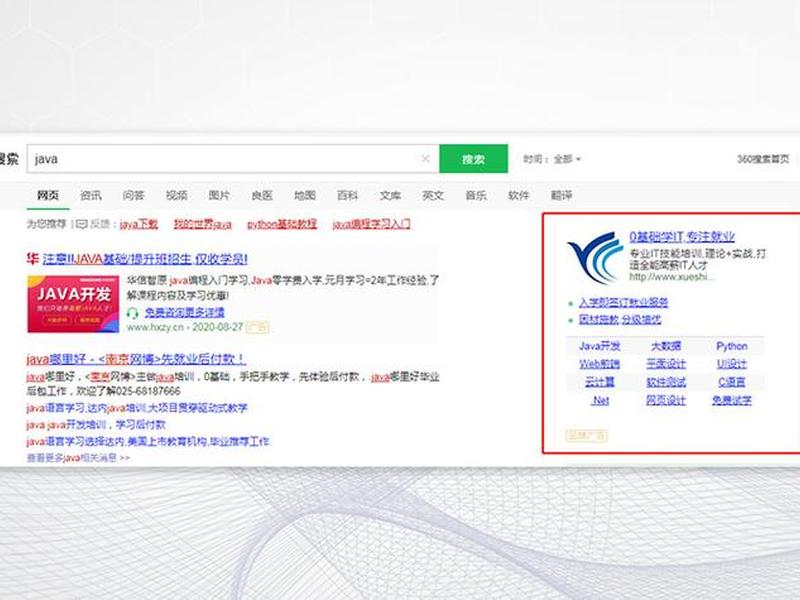The width and height of the screenshot is (800, 600).
Task: Click the blue bird logo in the ad panel
Action: (x=594, y=257)
